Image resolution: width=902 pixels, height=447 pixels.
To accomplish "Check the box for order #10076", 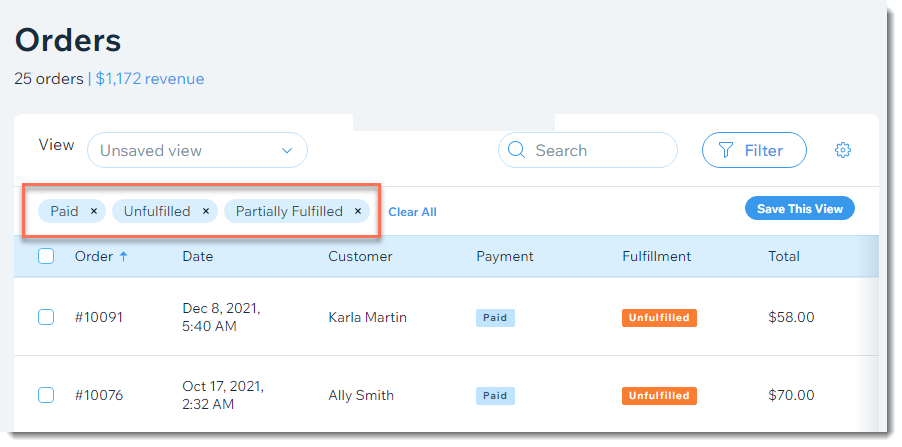I will 46,395.
